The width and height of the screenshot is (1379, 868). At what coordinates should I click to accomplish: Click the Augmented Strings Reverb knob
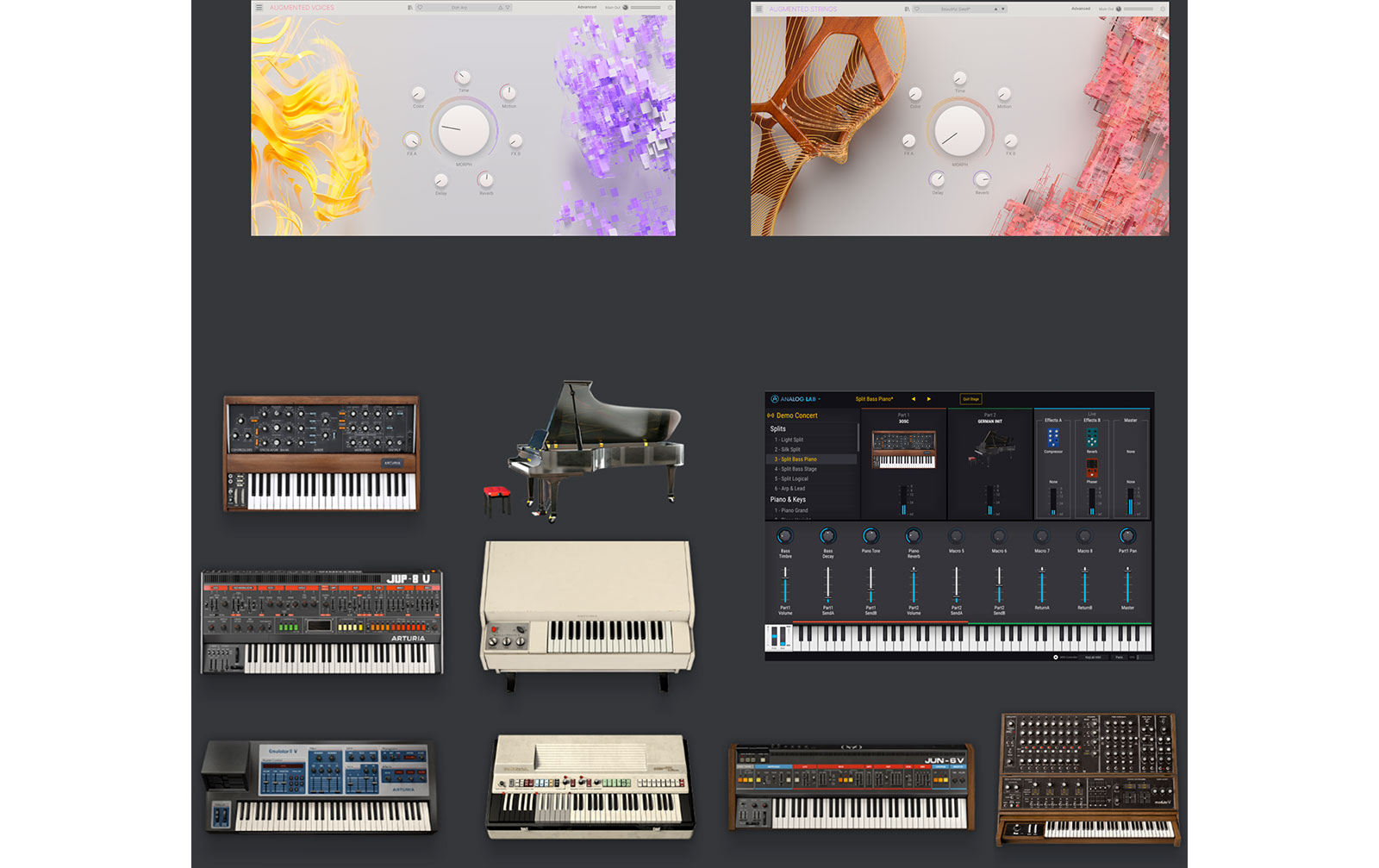(x=982, y=179)
